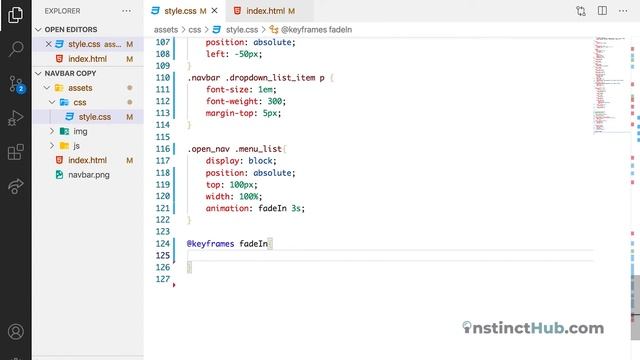The width and height of the screenshot is (640, 360).
Task: Open editor more actions ellipsis
Action: (x=623, y=11)
